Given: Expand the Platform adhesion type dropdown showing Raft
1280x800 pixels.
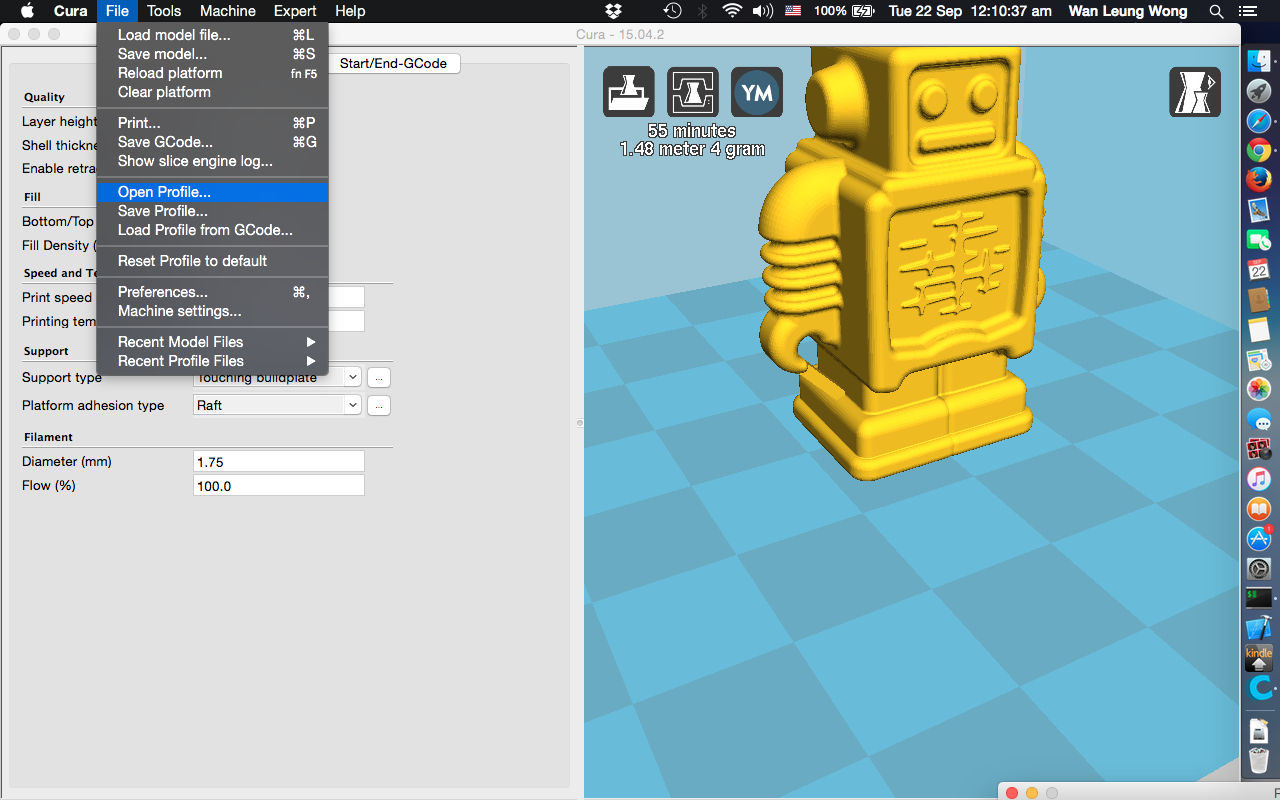Looking at the screenshot, I should coord(276,405).
